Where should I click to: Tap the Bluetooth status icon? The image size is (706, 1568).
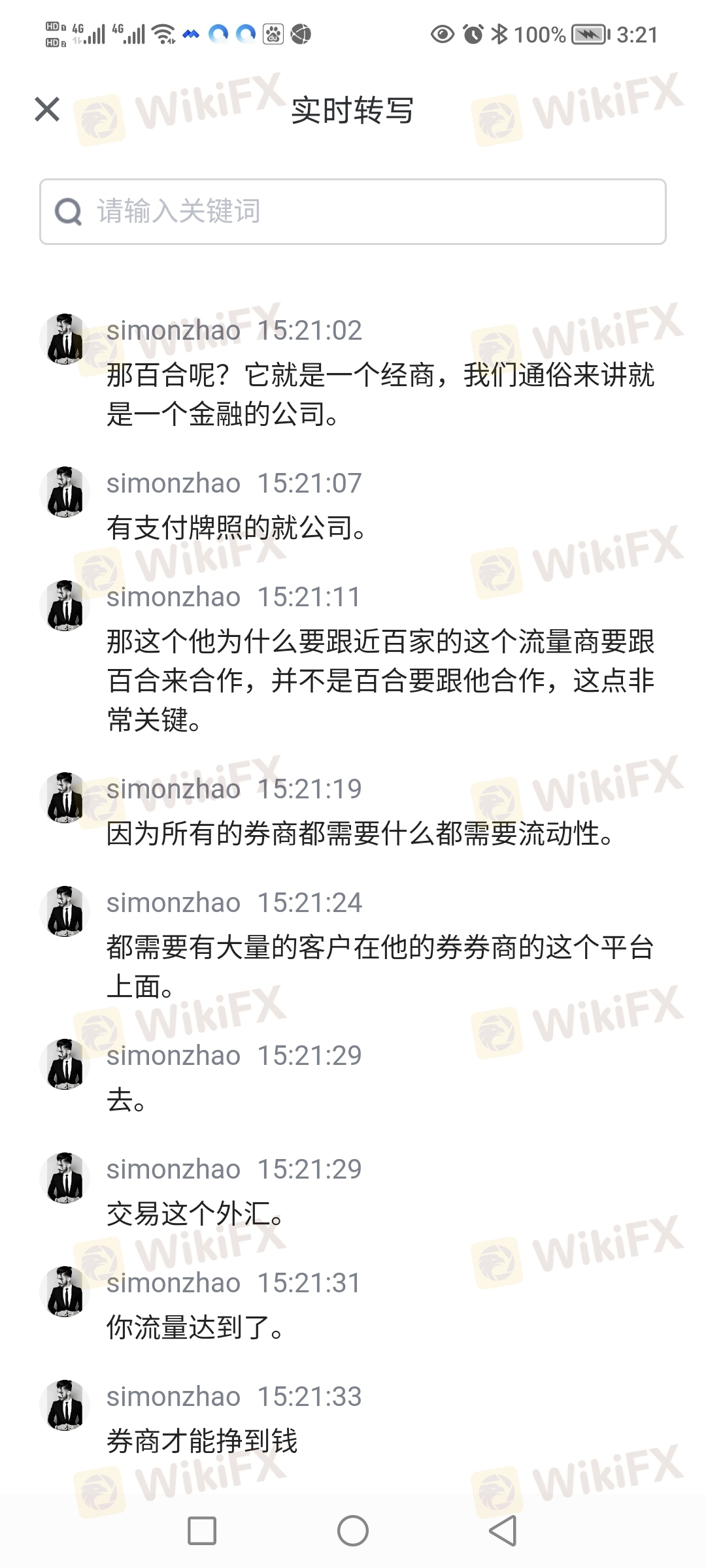(x=499, y=34)
